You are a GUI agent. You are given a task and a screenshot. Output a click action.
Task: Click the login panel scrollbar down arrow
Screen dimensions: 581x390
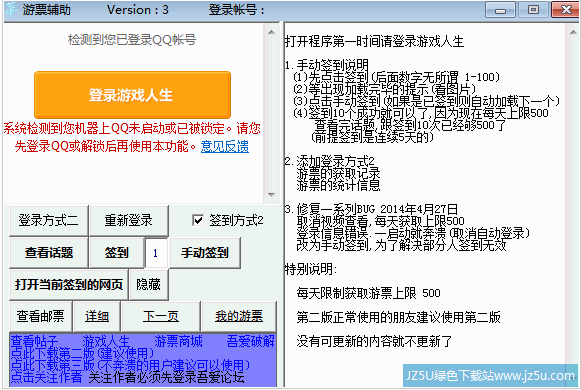pyautogui.click(x=271, y=194)
